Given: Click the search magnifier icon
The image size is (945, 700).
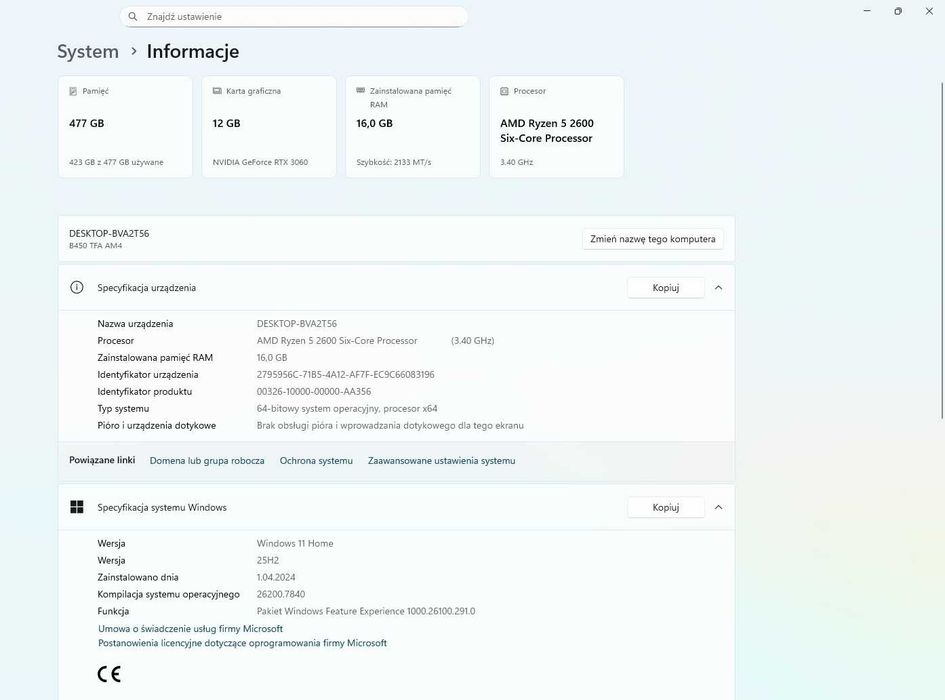Looking at the screenshot, I should point(133,17).
